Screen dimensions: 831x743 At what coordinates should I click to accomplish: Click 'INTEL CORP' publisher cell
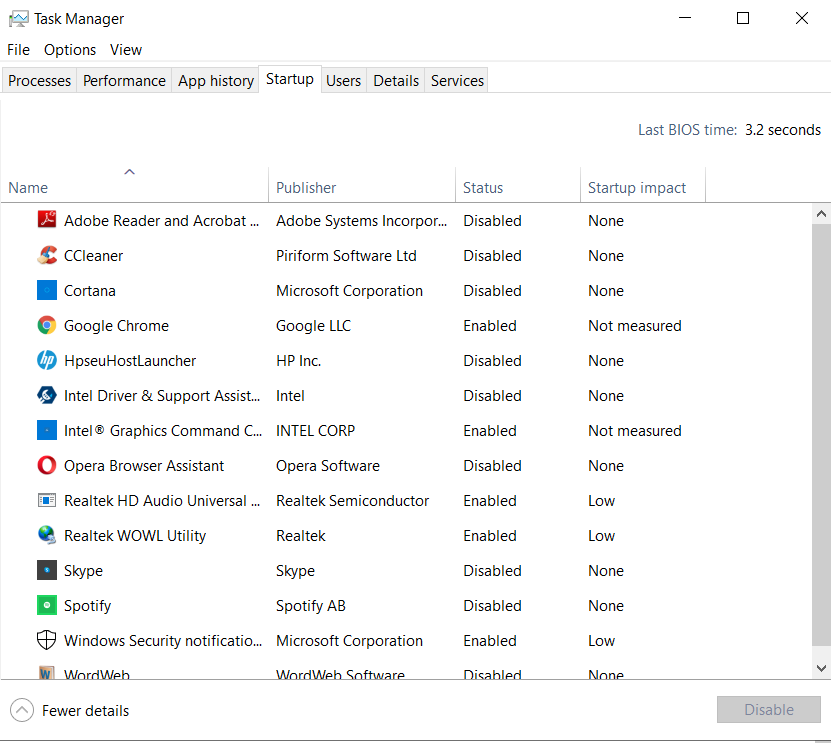point(315,430)
